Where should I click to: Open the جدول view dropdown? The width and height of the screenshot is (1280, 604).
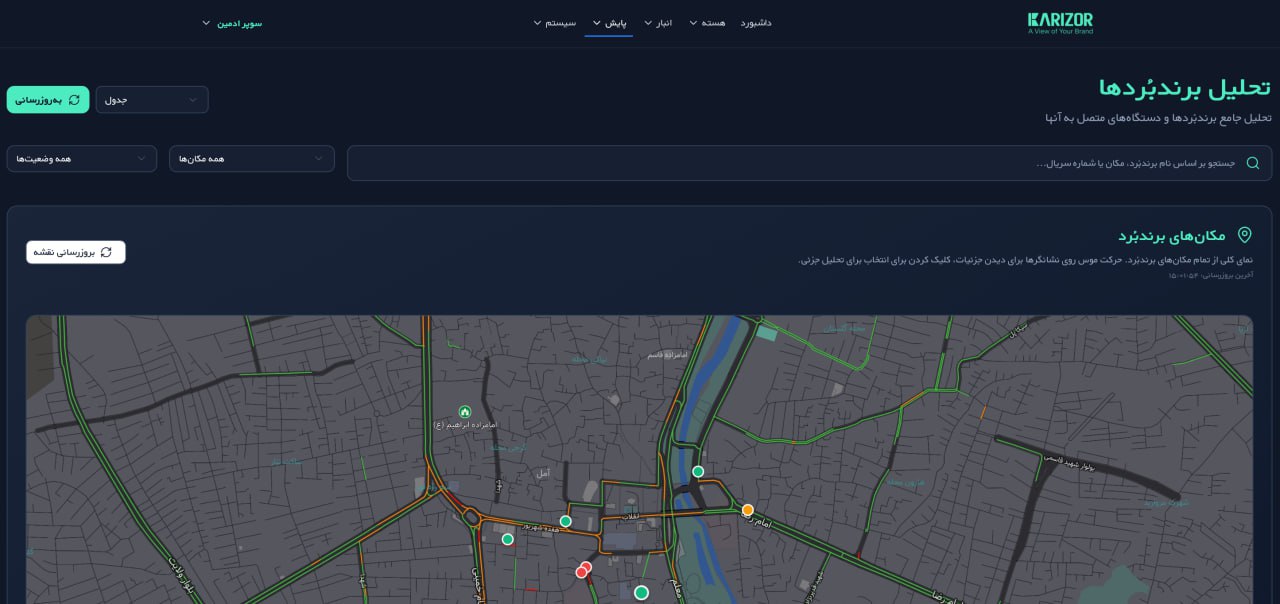coord(152,100)
